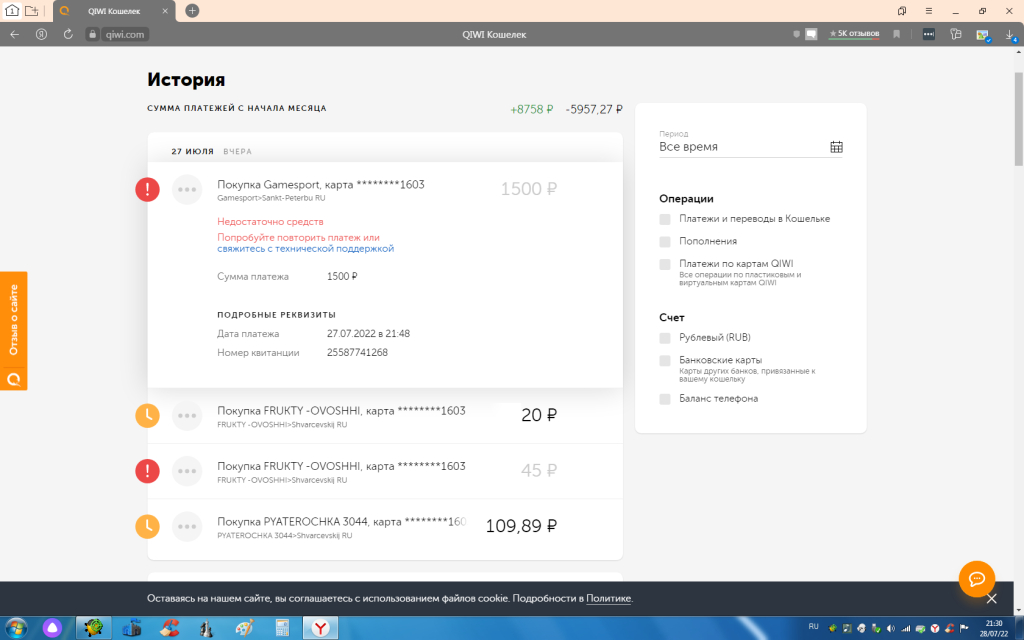Open the Период Все время selector
Viewport: 1024px width, 640px height.
750,142
